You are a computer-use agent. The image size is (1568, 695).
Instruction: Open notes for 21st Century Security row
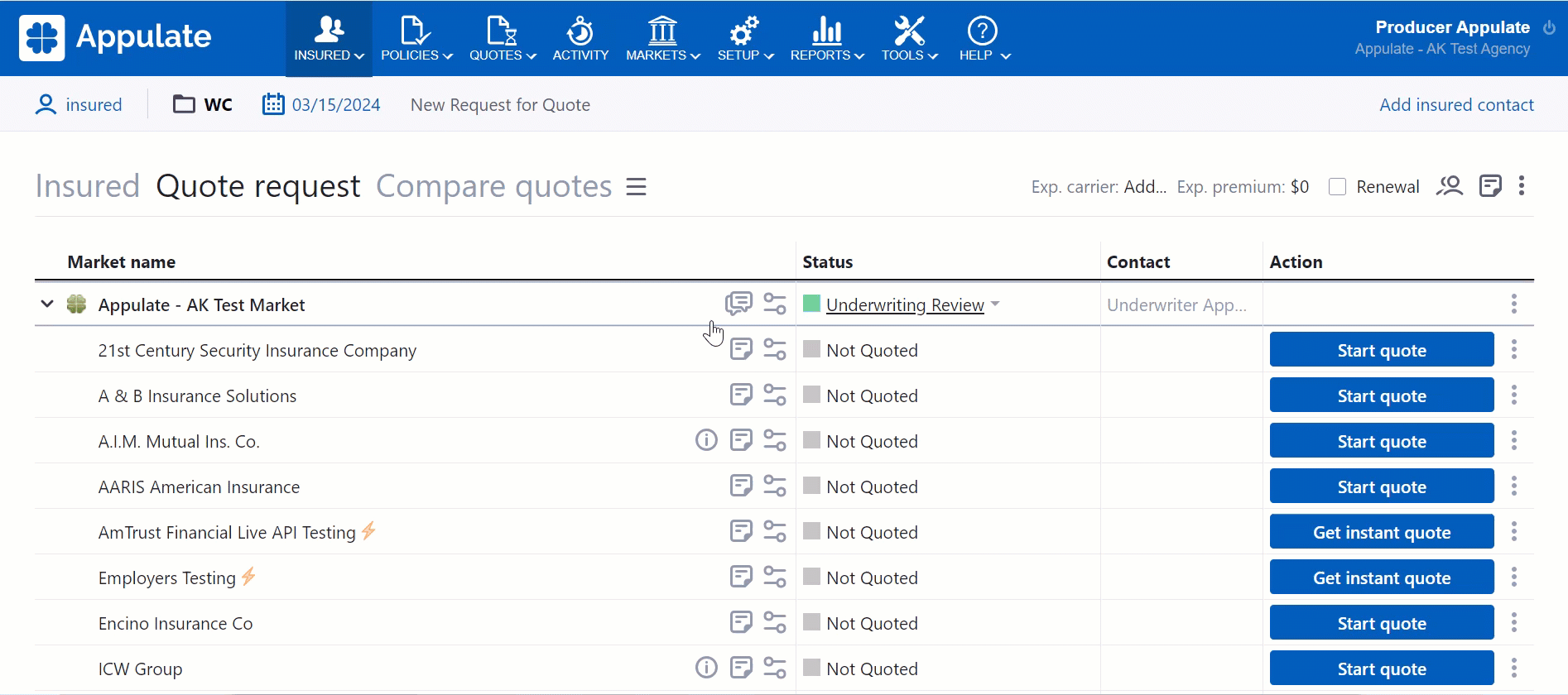tap(741, 349)
